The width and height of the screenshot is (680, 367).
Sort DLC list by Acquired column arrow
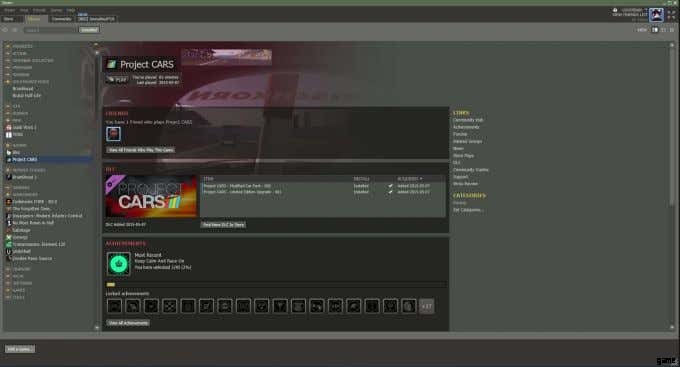421,179
